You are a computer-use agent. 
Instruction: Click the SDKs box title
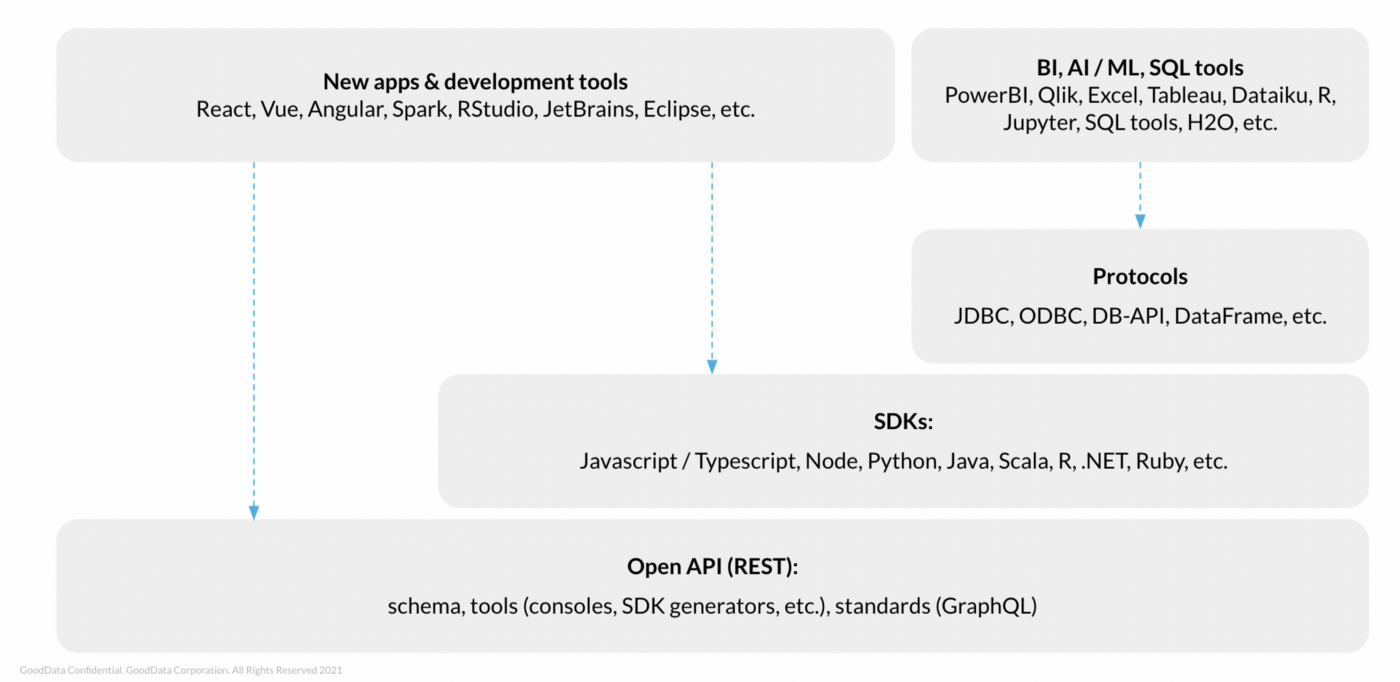(903, 422)
